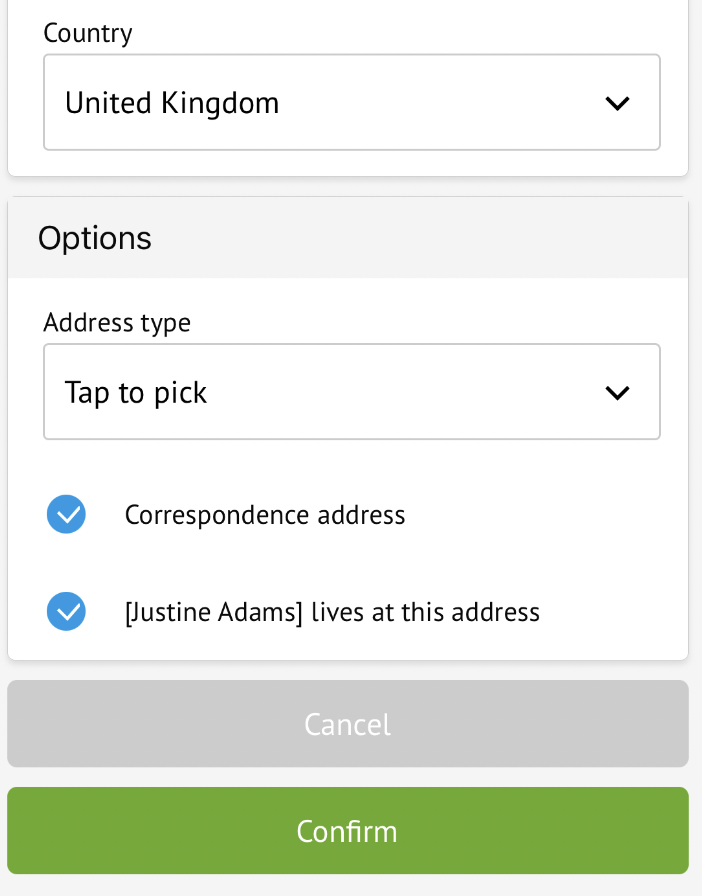Click the "Country" field label
702x896 pixels.
(88, 33)
